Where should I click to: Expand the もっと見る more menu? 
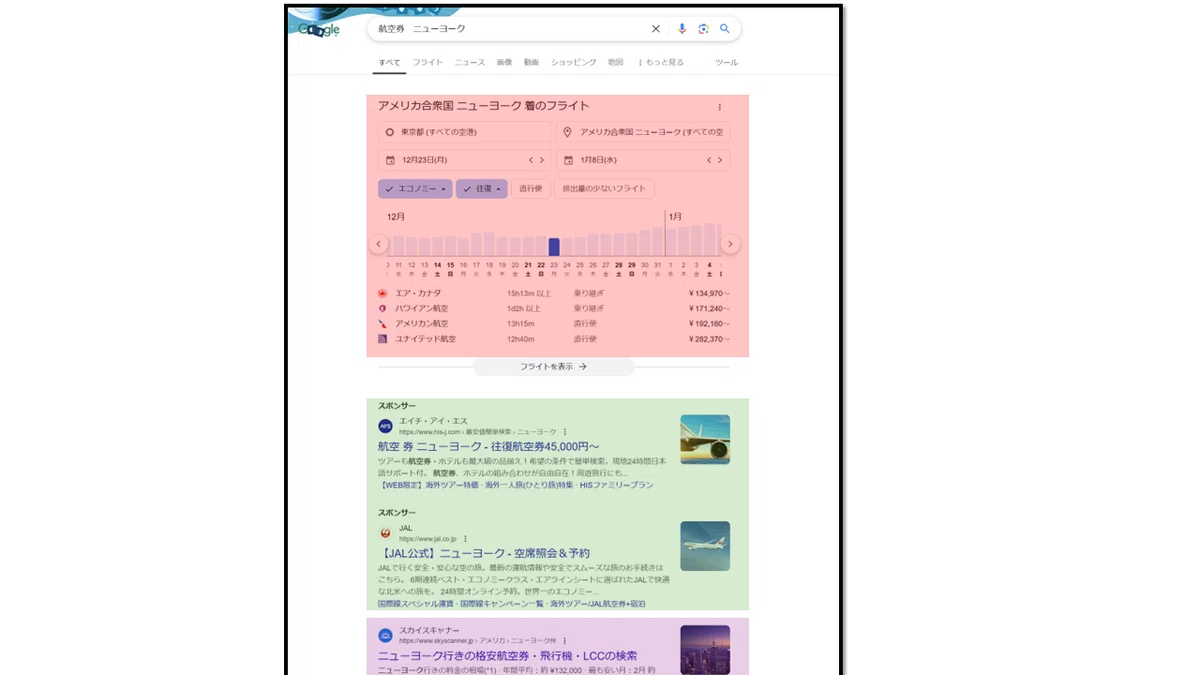point(661,62)
